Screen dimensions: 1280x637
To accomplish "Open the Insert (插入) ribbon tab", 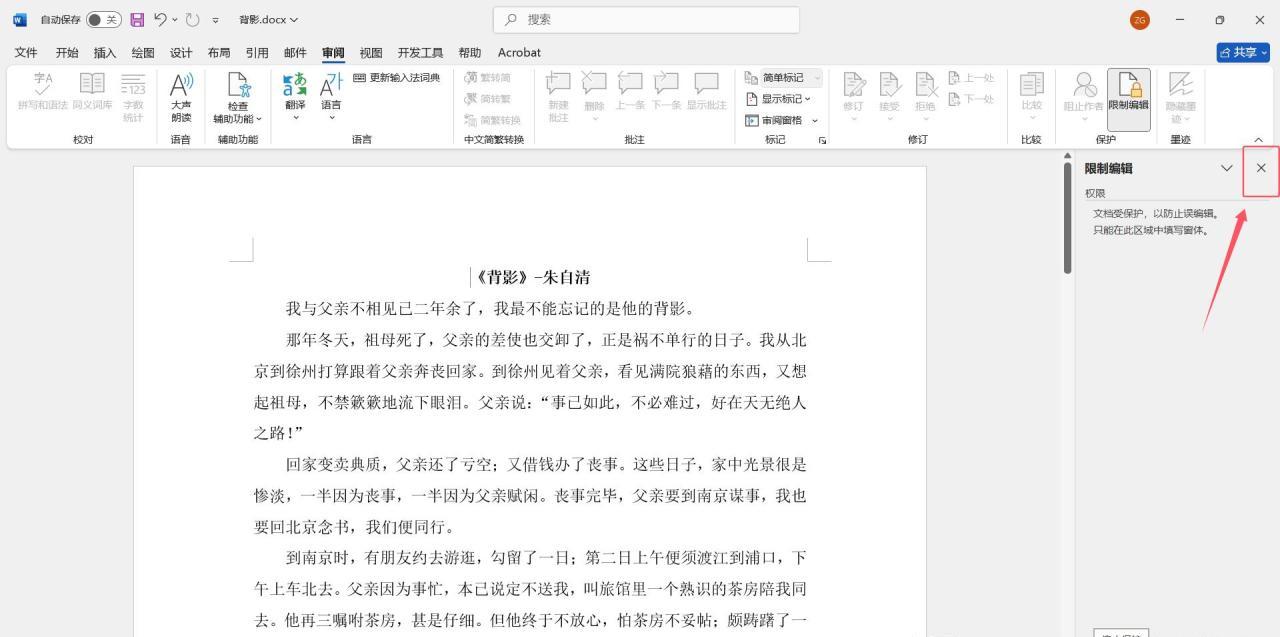I will point(104,52).
